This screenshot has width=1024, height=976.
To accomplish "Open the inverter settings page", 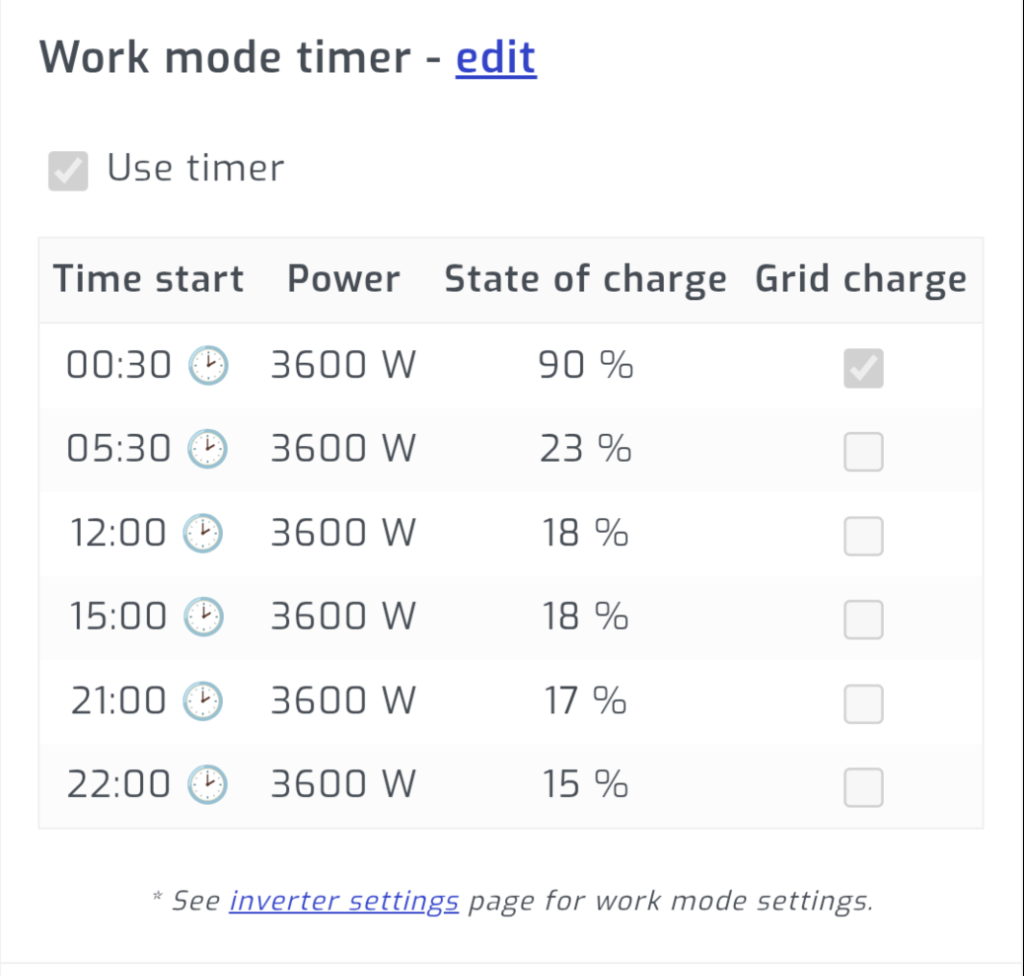I will tap(344, 901).
